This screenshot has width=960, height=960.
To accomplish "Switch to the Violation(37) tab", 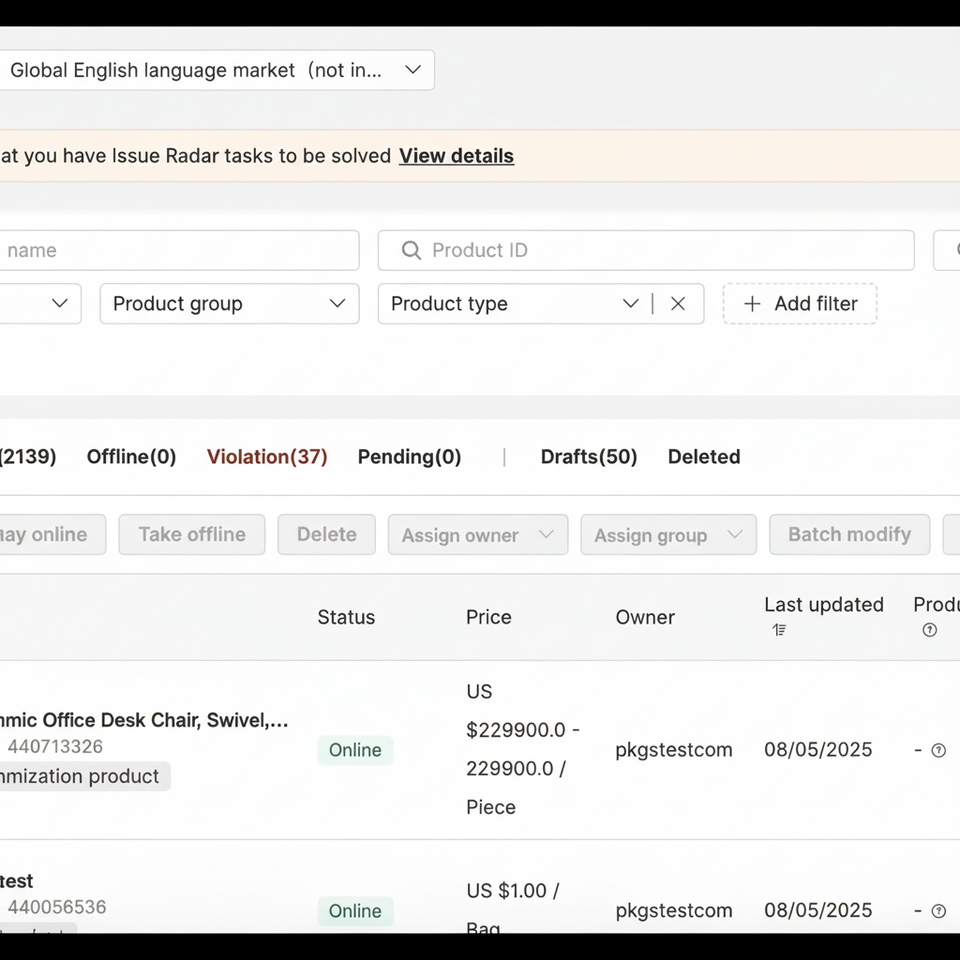I will click(x=267, y=457).
